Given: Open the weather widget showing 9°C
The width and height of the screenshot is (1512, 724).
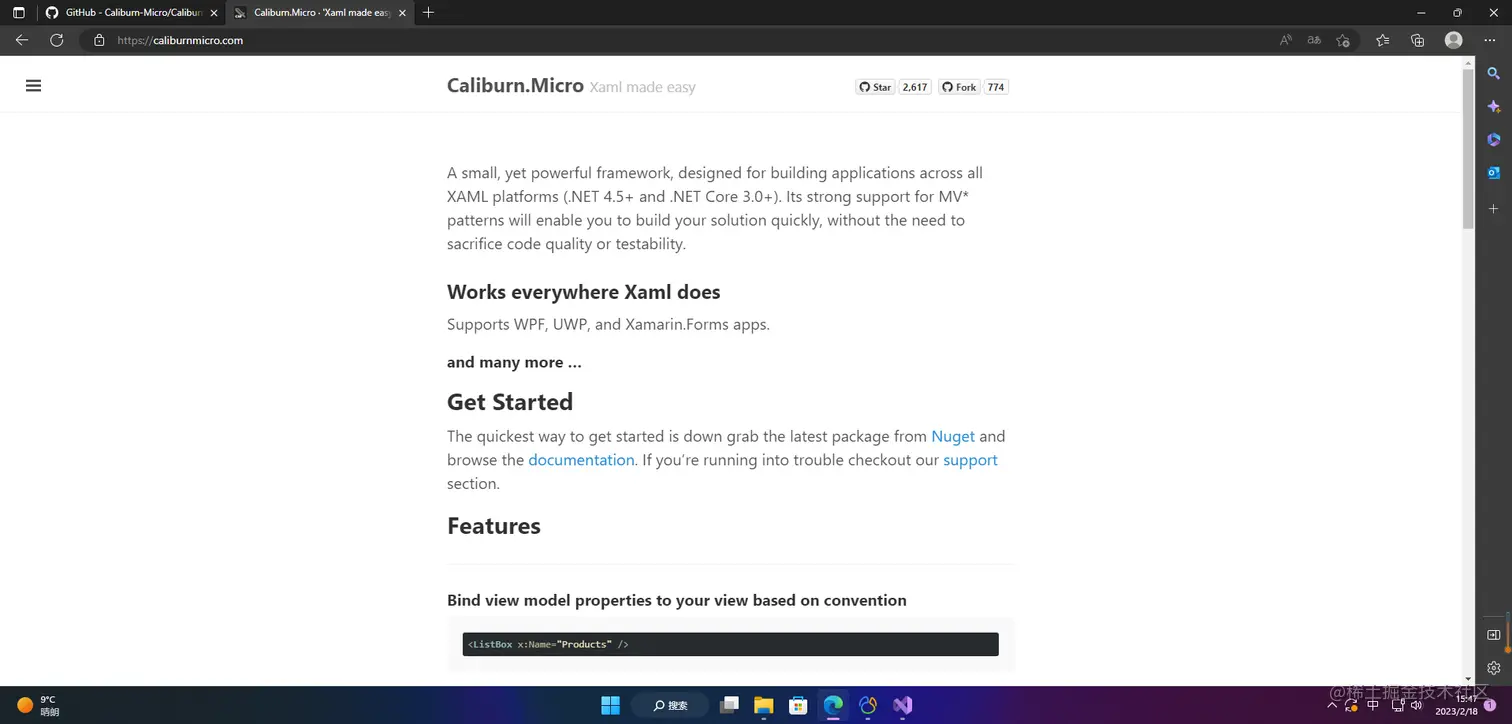Looking at the screenshot, I should (38, 705).
